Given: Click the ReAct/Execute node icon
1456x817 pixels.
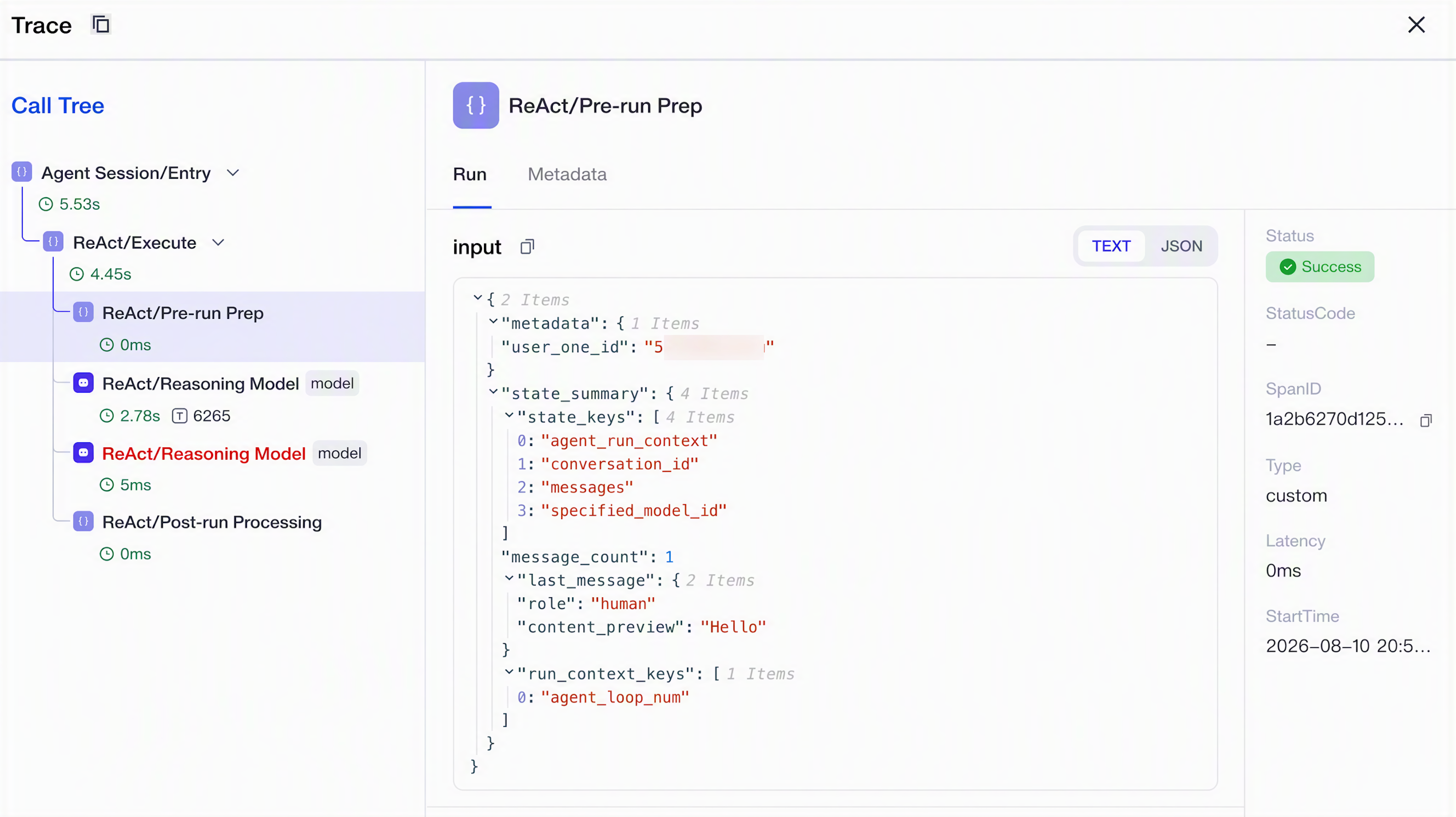Looking at the screenshot, I should click(x=53, y=242).
